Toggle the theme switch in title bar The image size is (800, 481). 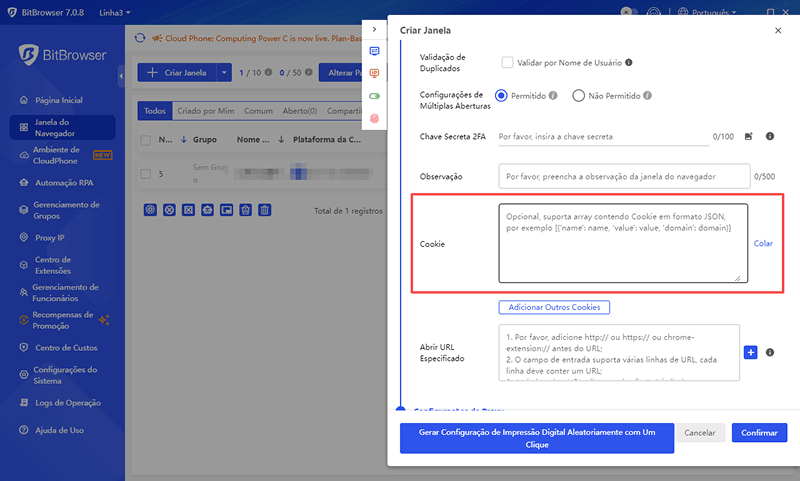(629, 12)
